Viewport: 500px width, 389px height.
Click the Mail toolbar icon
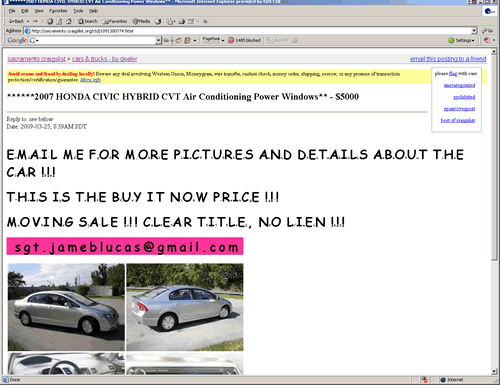tap(170, 21)
